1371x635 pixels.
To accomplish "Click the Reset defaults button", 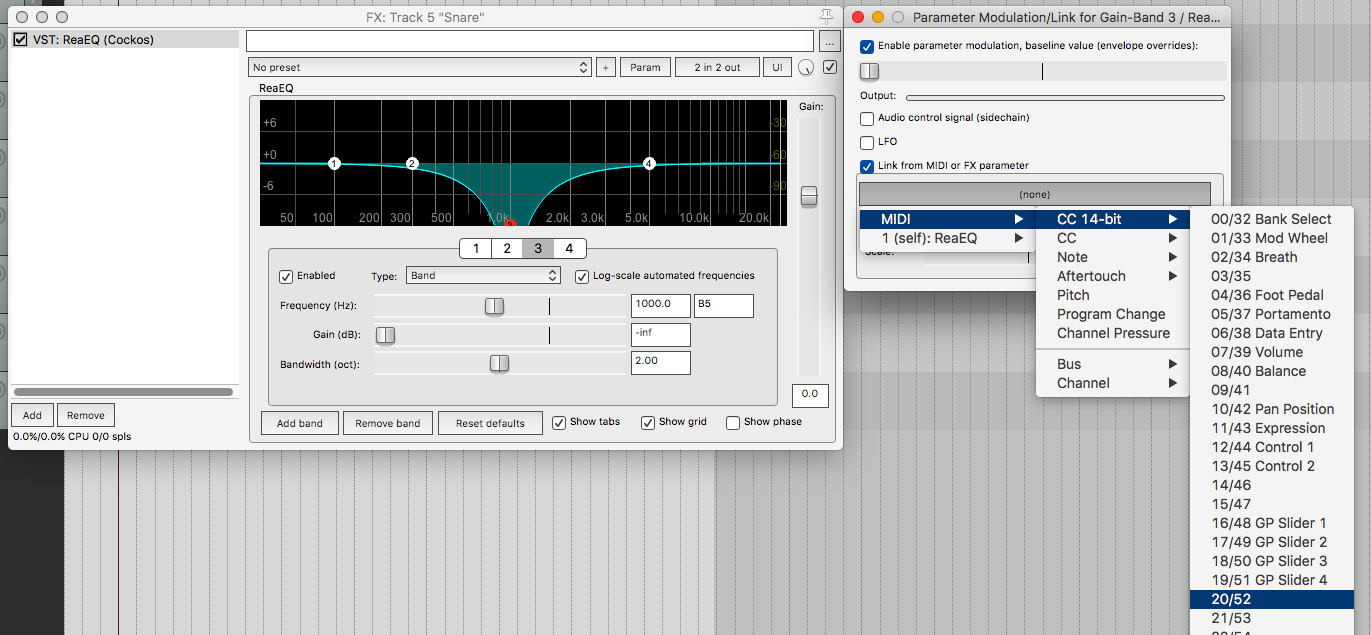I will click(490, 423).
